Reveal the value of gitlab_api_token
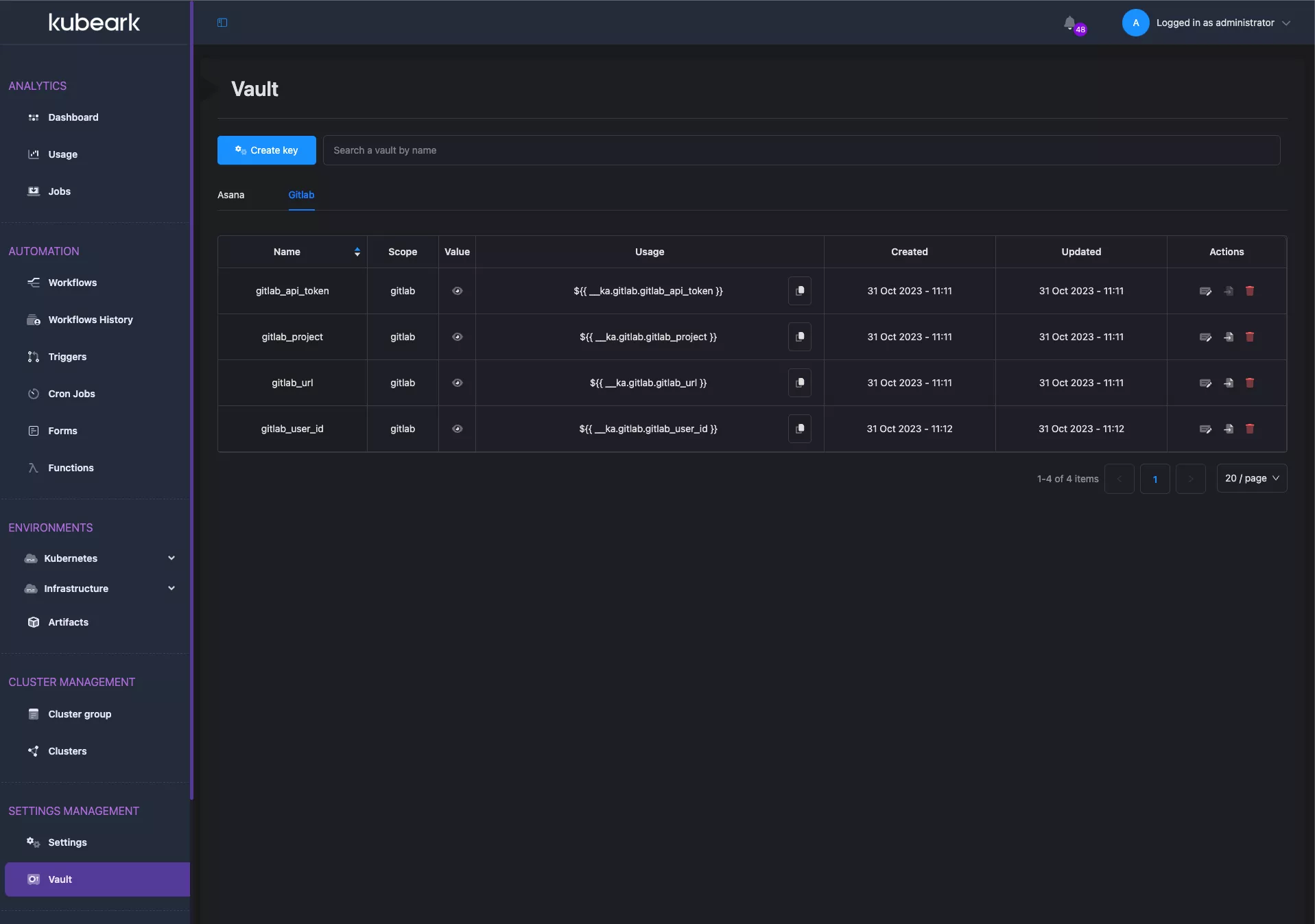This screenshot has height=924, width=1315. click(457, 291)
